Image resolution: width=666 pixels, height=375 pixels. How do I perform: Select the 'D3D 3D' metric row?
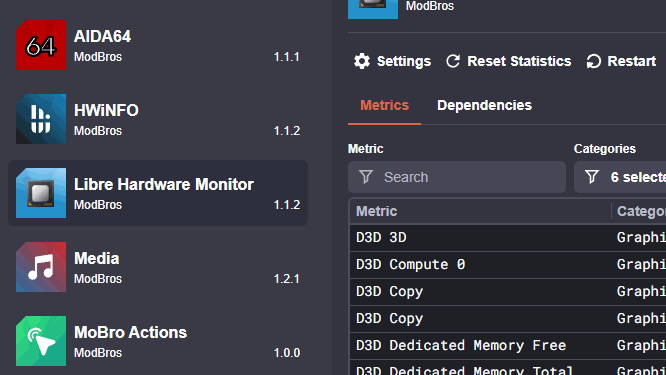pyautogui.click(x=508, y=237)
